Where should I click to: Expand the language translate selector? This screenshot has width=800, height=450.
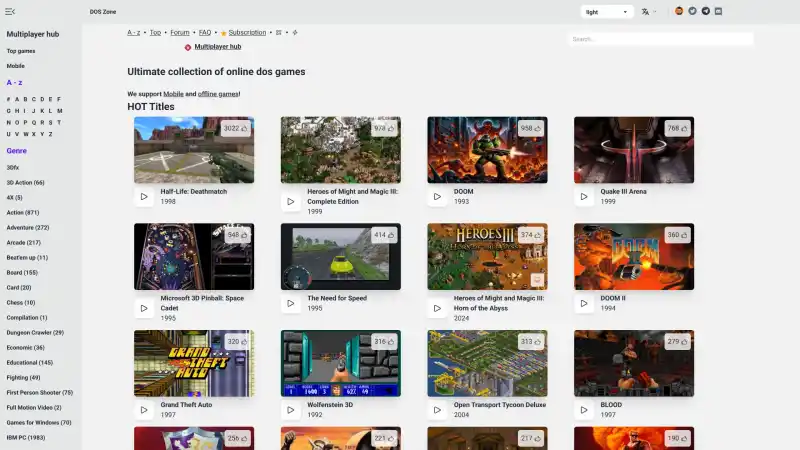649,12
